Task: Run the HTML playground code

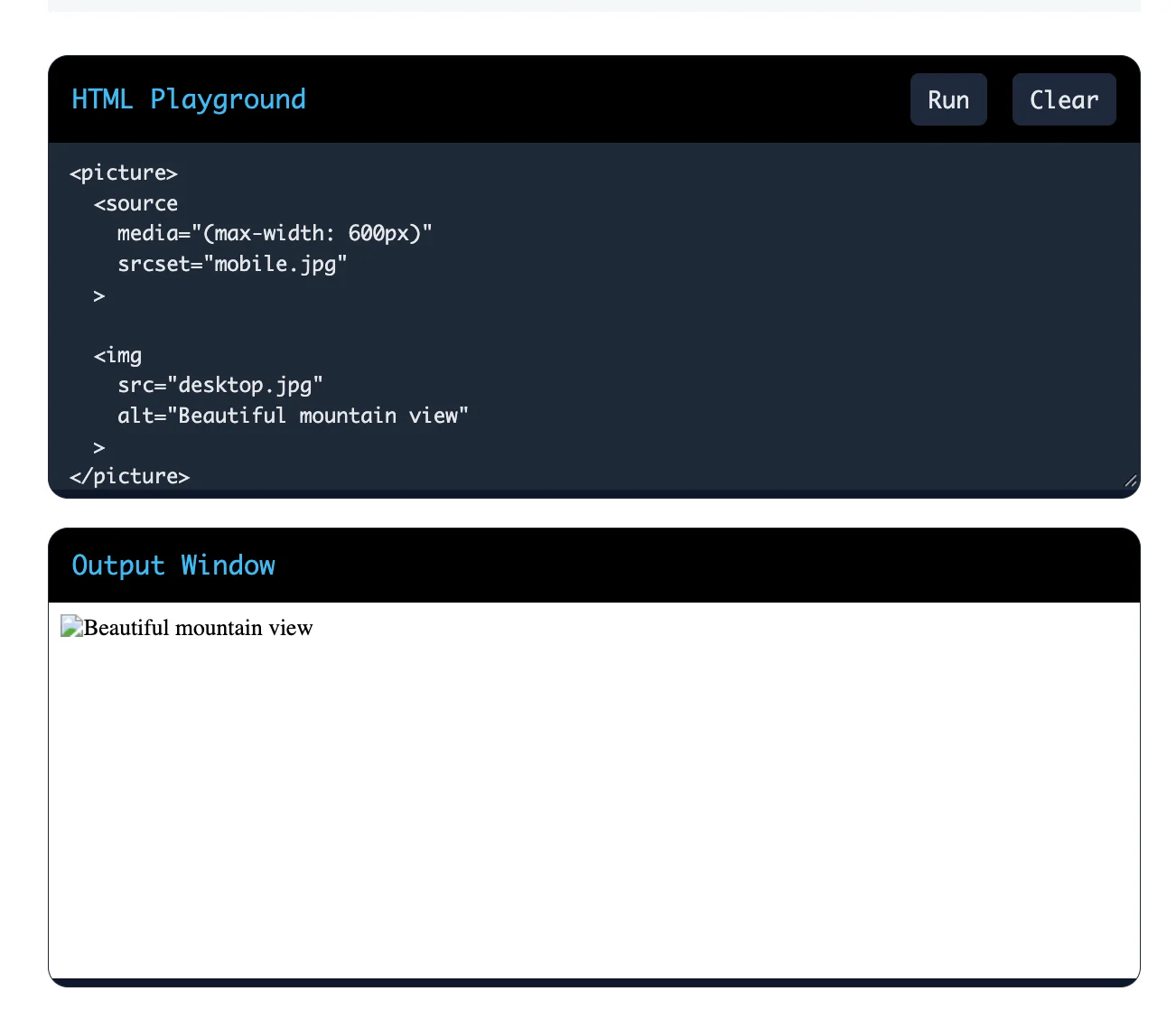Action: (x=948, y=99)
